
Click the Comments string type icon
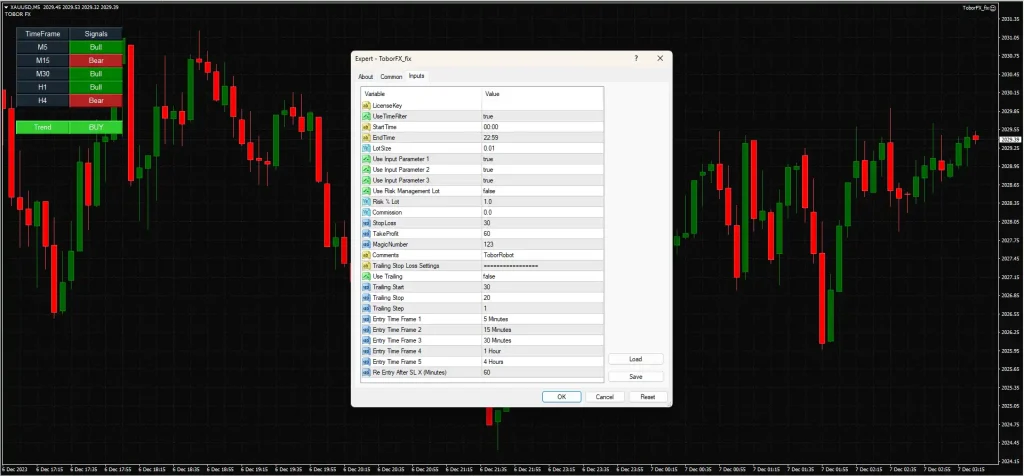[366, 255]
